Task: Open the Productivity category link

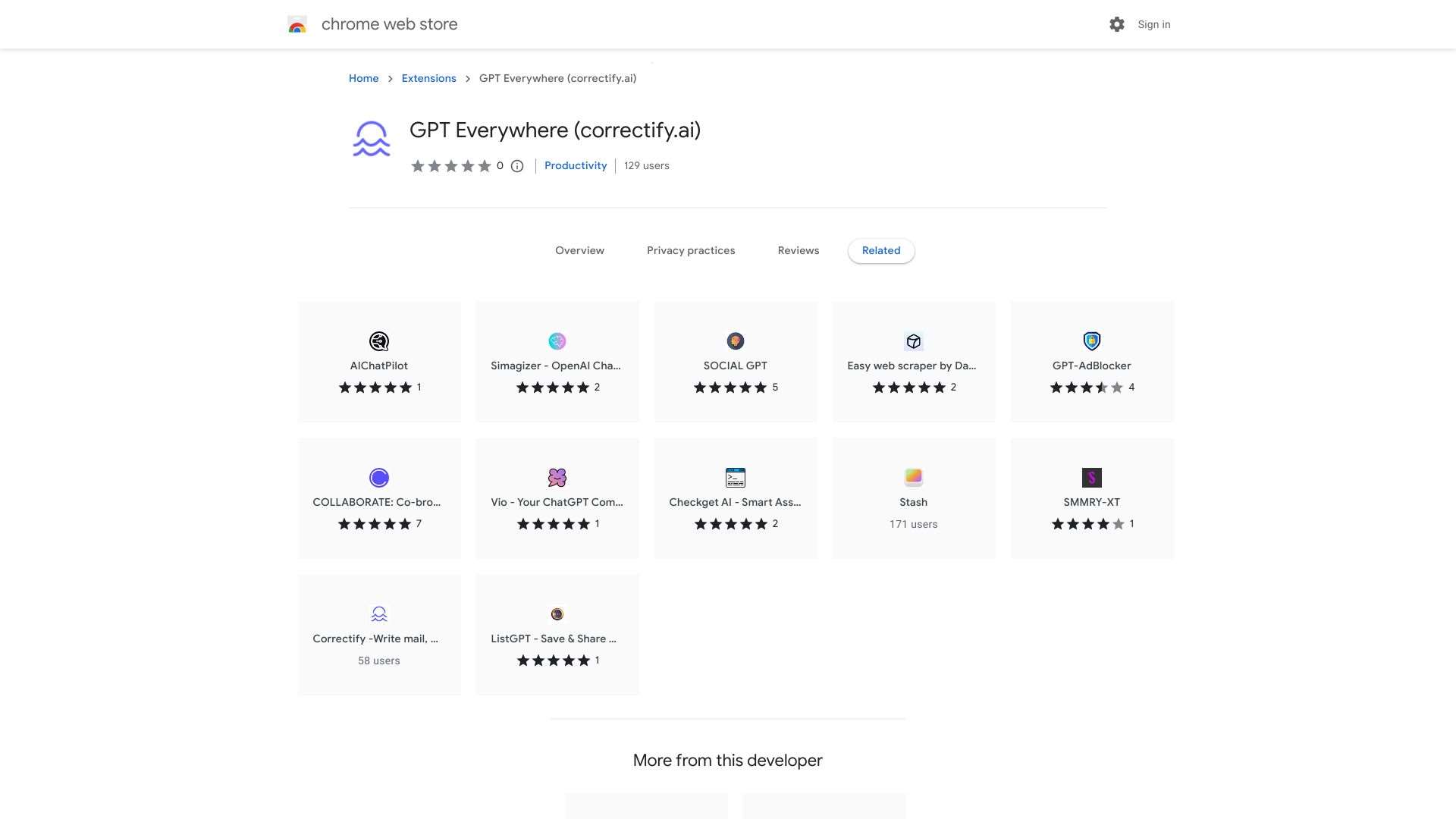Action: [x=576, y=166]
